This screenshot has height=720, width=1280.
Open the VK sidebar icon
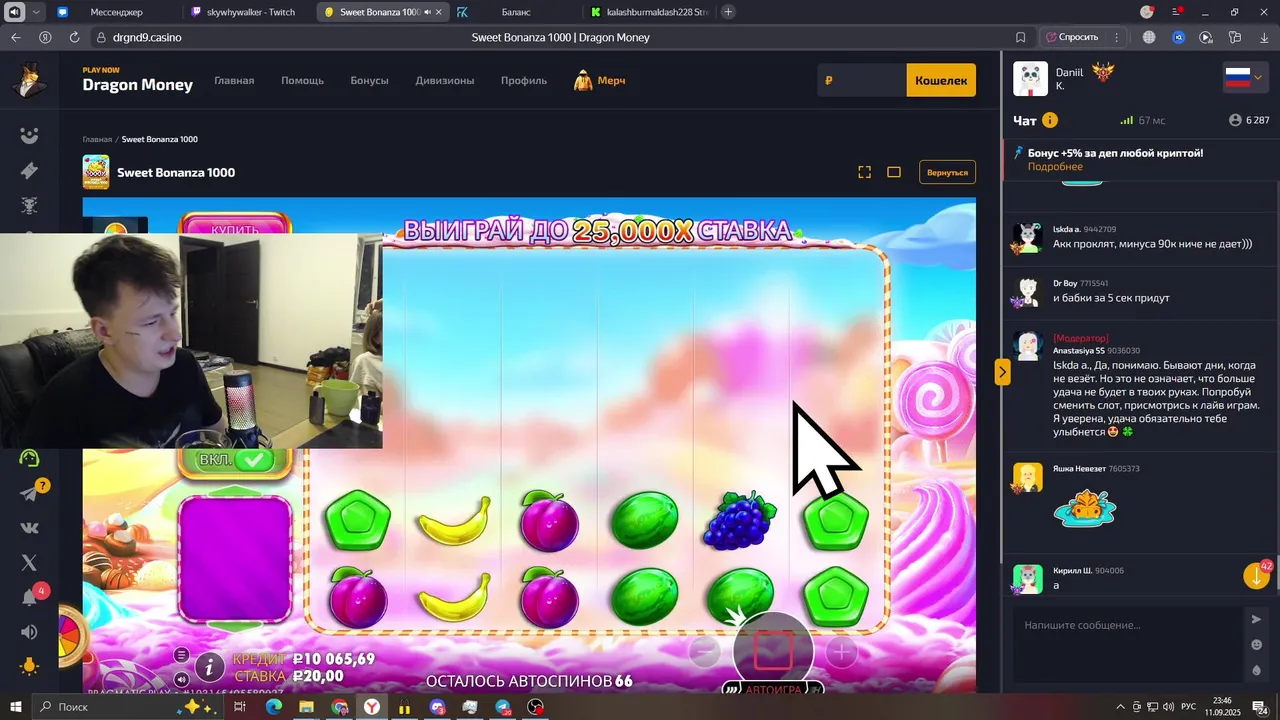pyautogui.click(x=29, y=528)
